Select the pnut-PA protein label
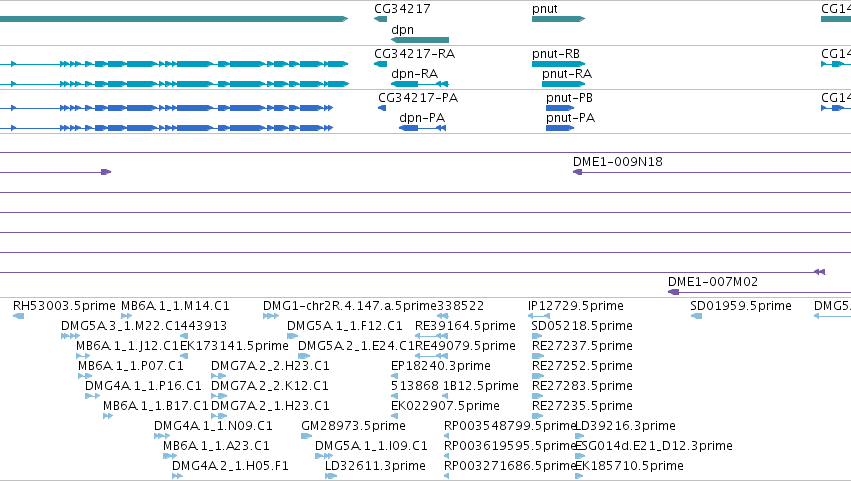 click(x=570, y=118)
